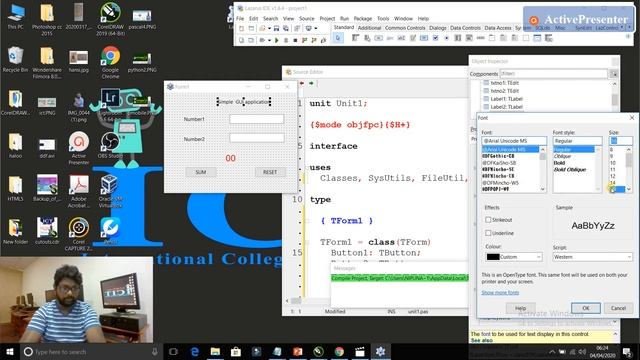Open the run mode dropdown arrow before Run
This screenshot has height=360, width=640.
click(269, 40)
